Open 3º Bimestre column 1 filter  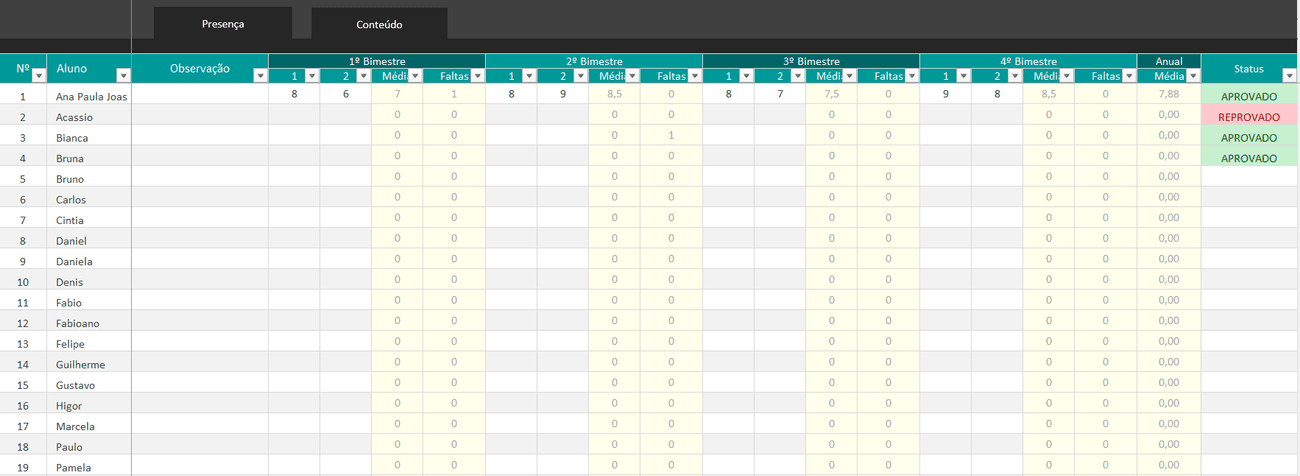pos(746,76)
